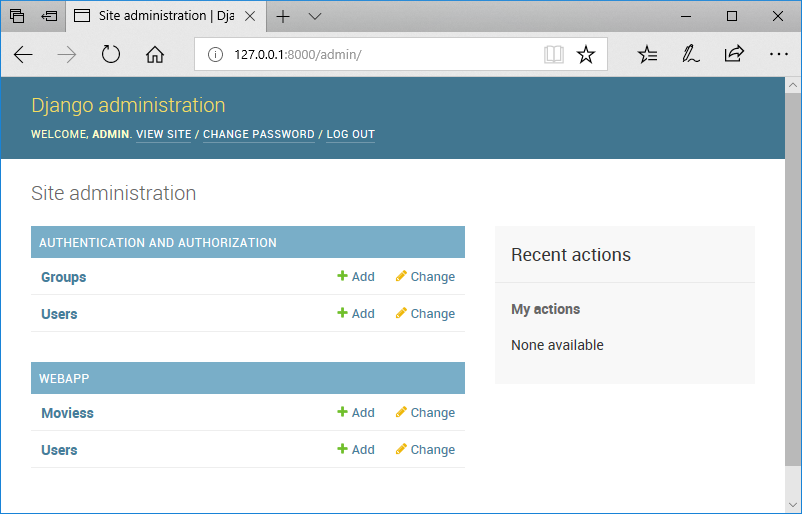Image resolution: width=802 pixels, height=514 pixels.
Task: Click the Log Out link
Action: pyautogui.click(x=350, y=134)
